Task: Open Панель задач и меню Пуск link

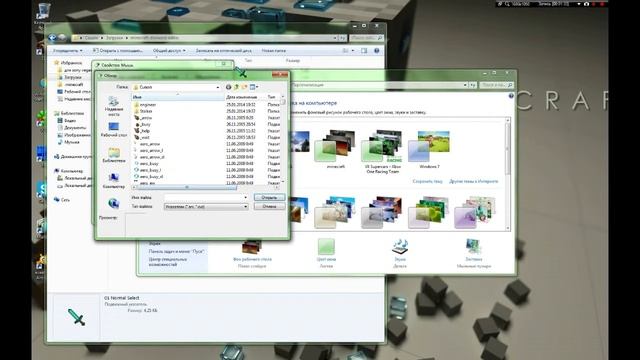Action: 176,251
